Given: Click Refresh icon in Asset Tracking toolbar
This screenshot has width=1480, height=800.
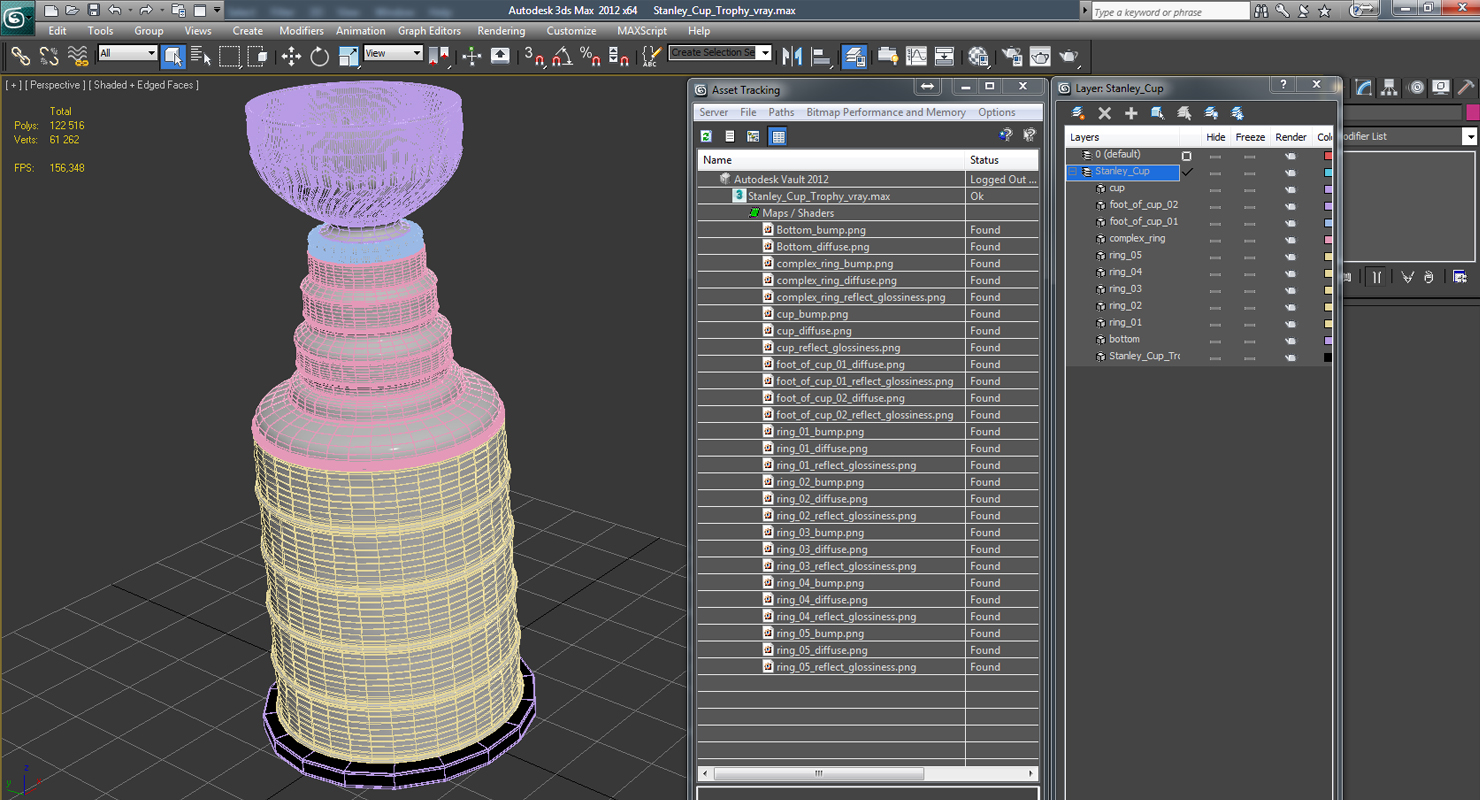Looking at the screenshot, I should pos(706,136).
